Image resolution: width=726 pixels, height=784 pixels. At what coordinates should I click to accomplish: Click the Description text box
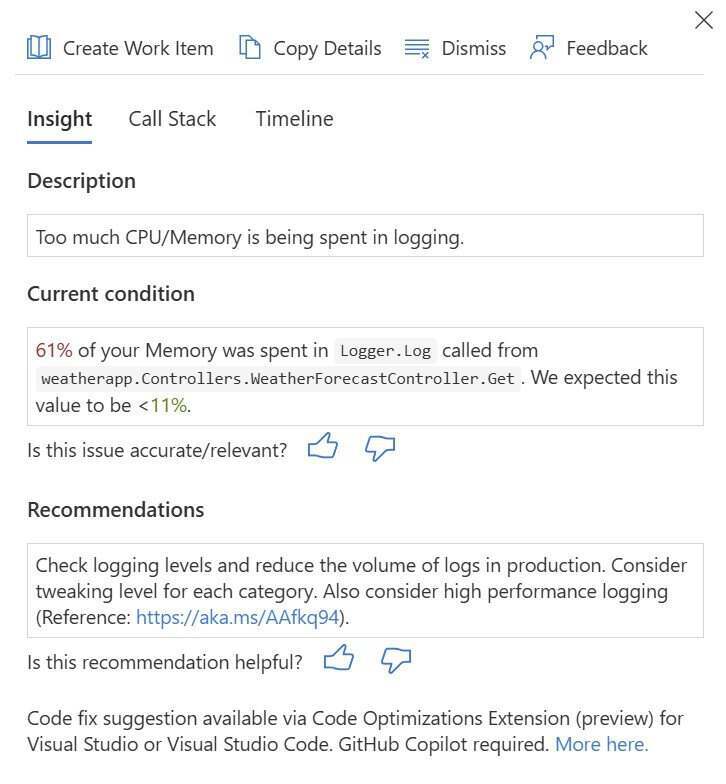point(365,237)
